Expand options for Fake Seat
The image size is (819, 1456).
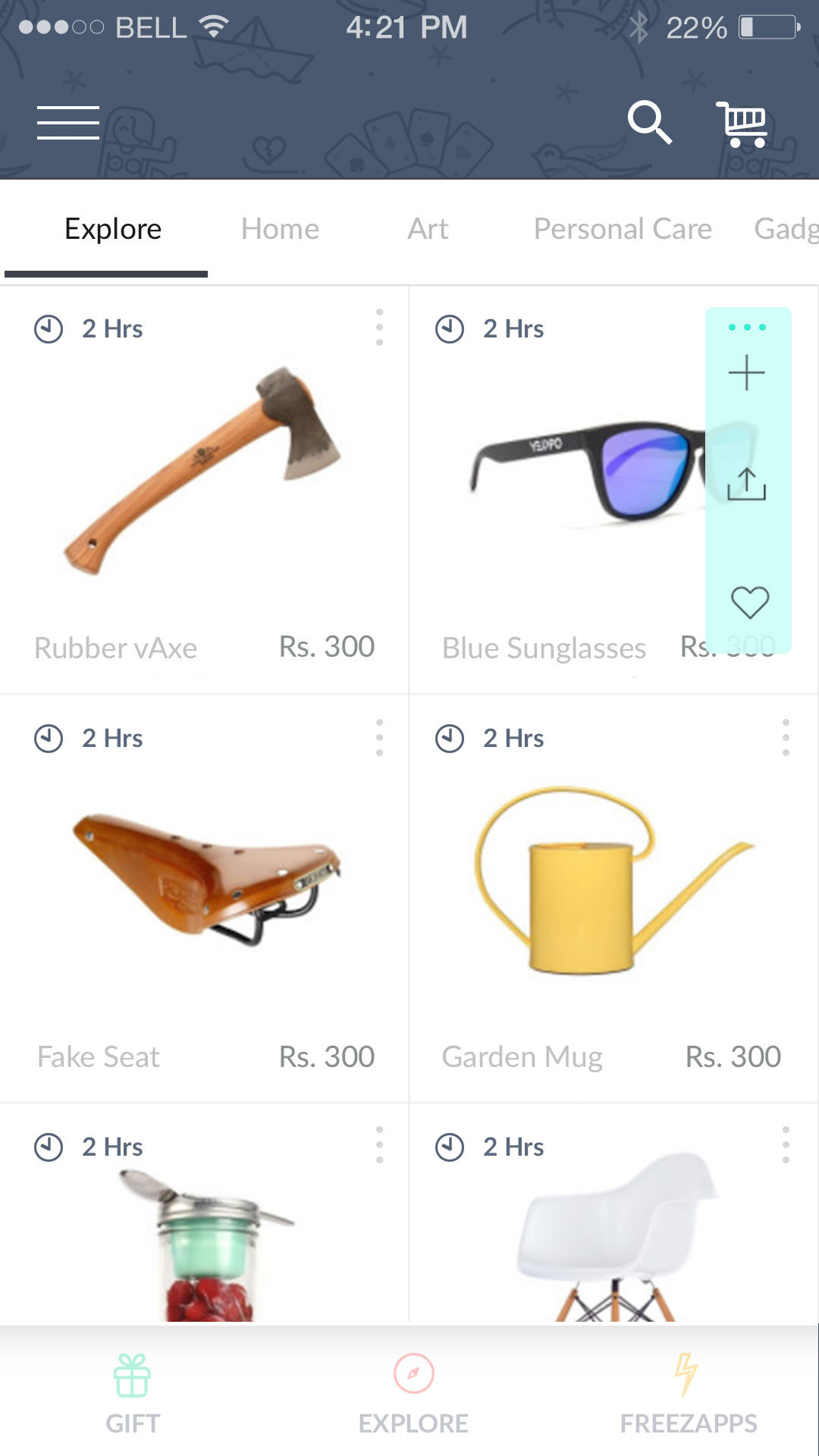(379, 737)
